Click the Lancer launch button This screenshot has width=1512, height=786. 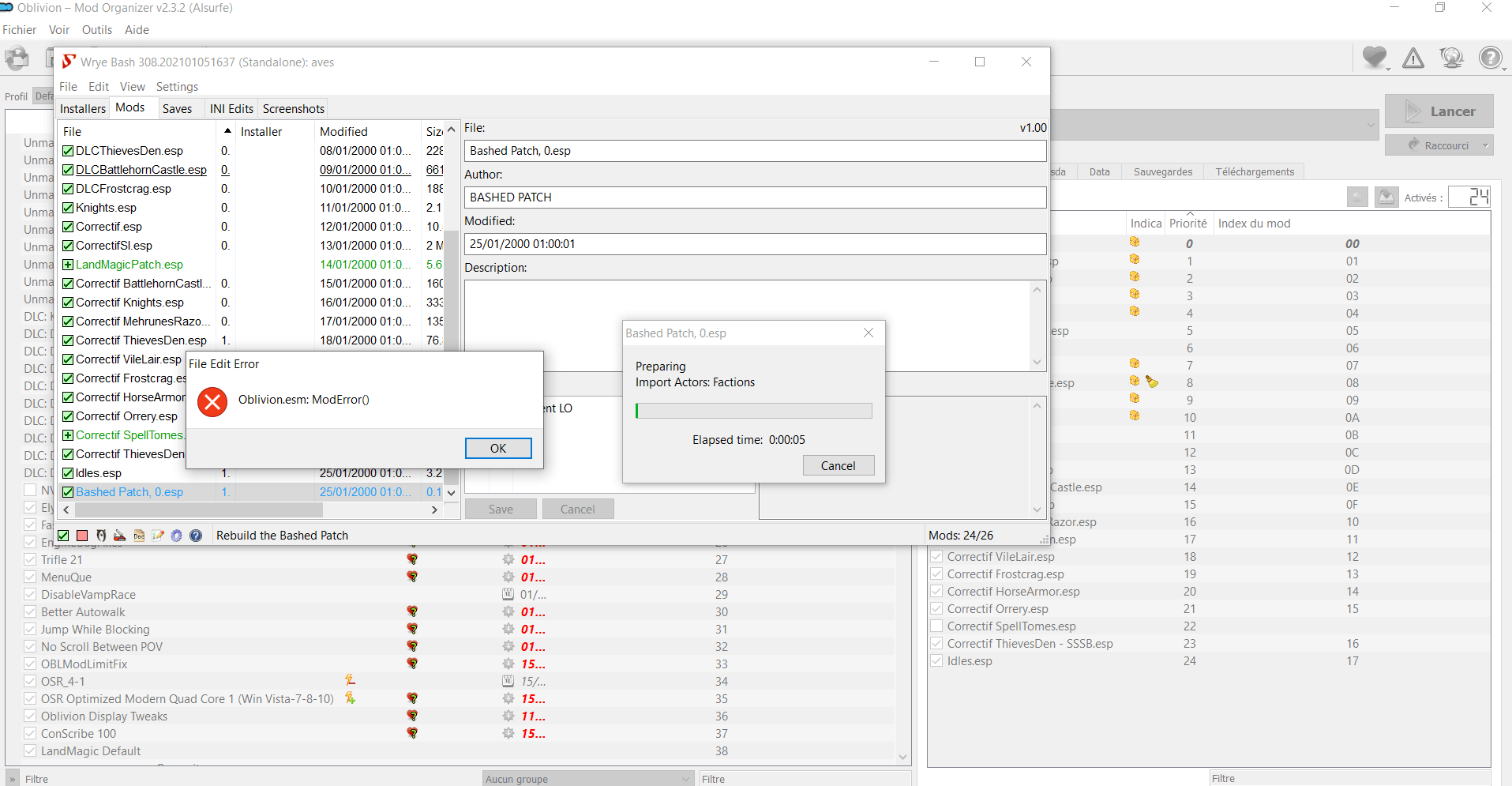[1439, 111]
